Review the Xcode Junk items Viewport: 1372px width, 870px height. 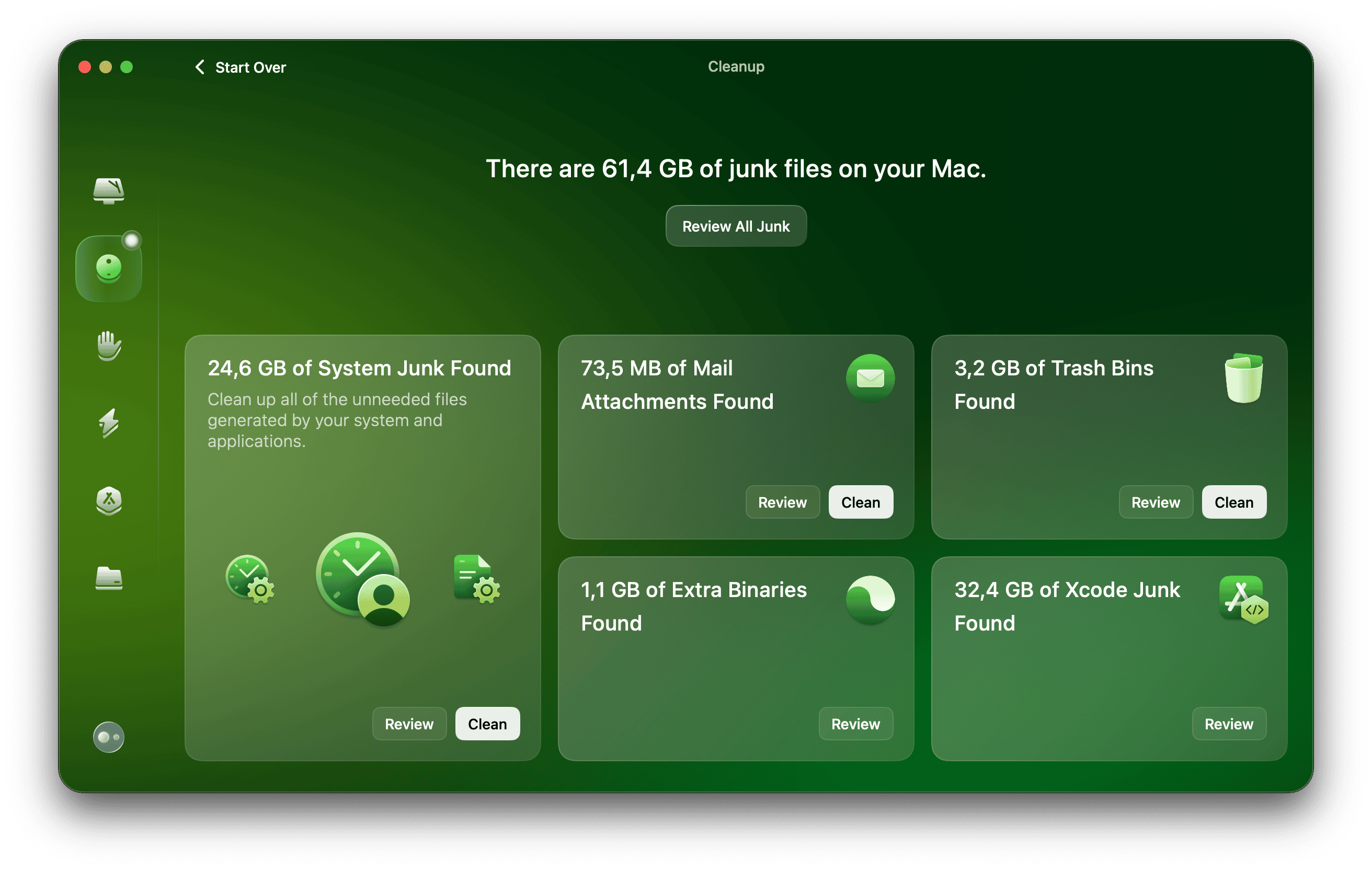(1228, 724)
